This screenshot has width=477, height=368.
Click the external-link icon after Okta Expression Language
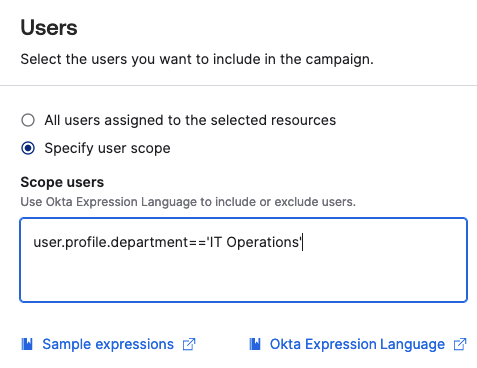click(460, 344)
